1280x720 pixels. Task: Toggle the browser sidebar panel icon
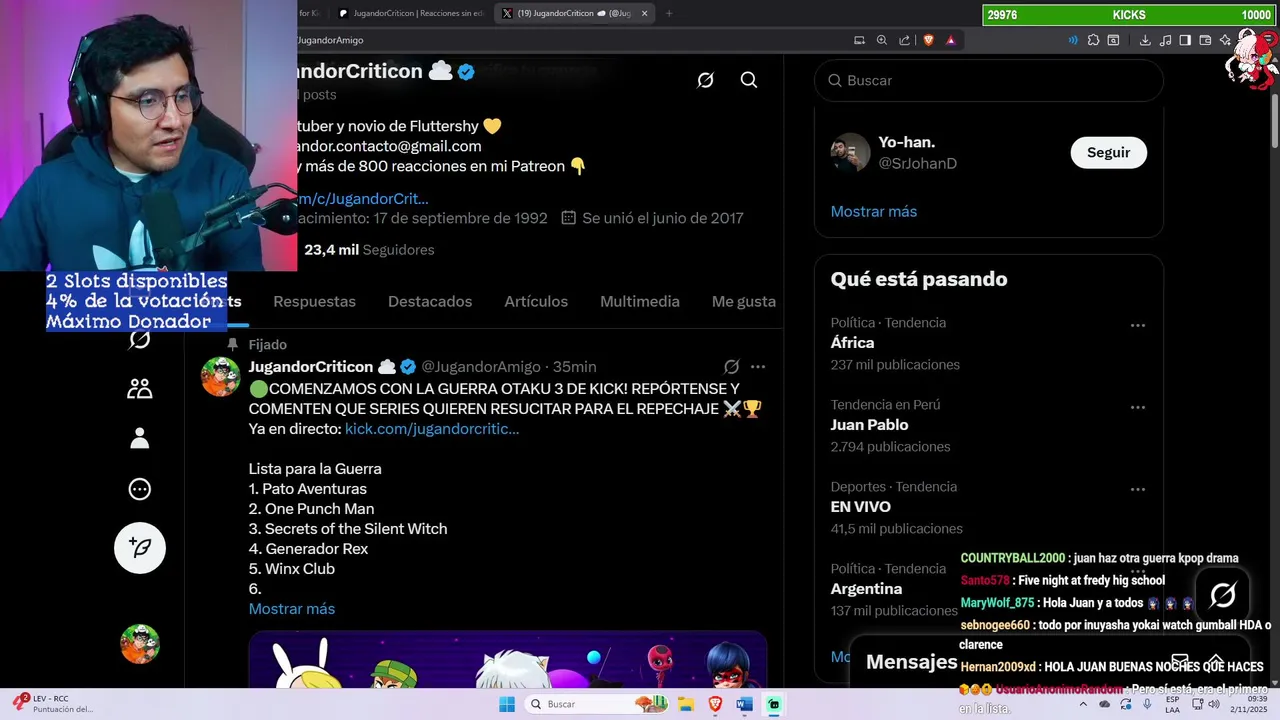click(x=1185, y=40)
